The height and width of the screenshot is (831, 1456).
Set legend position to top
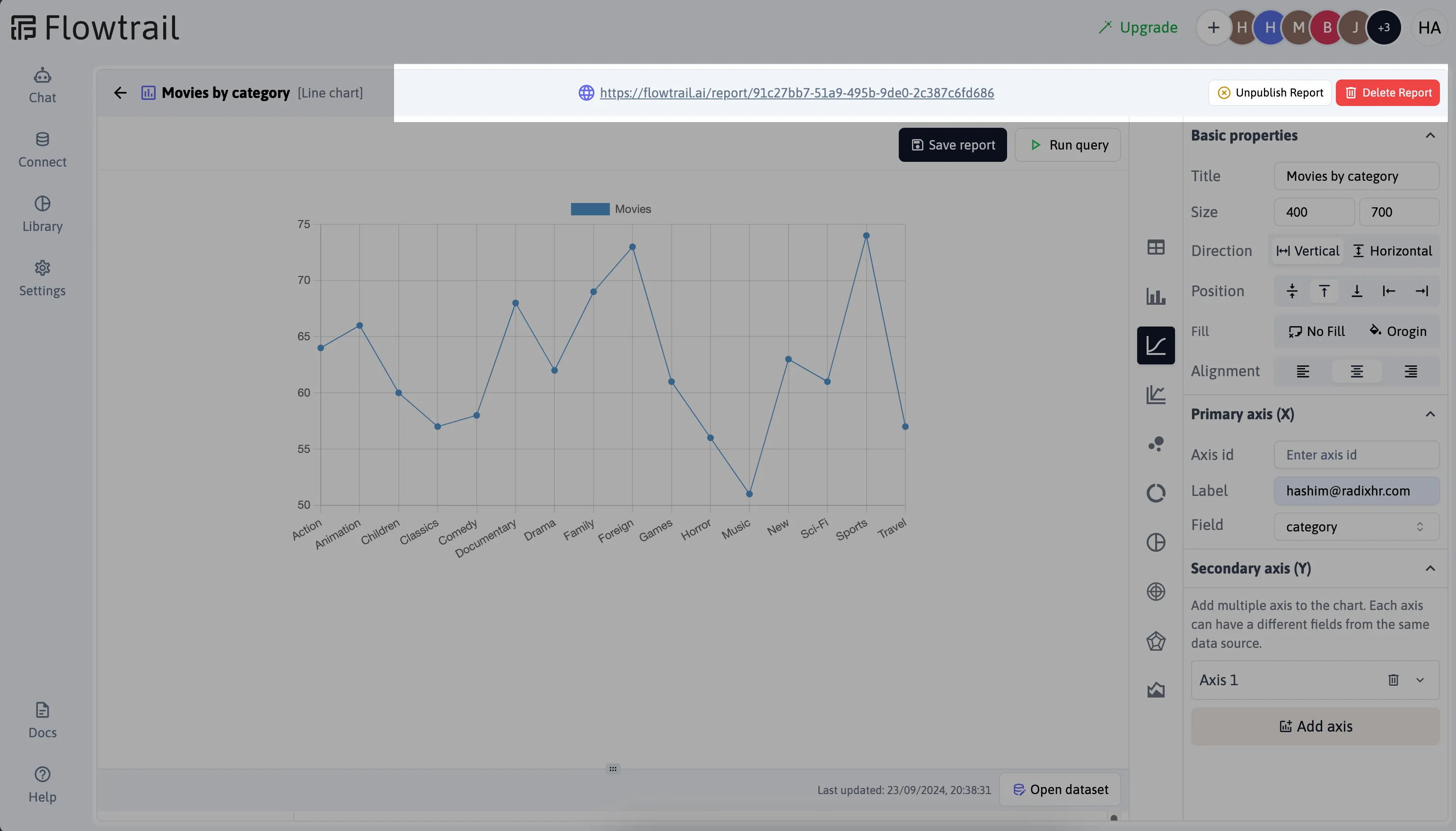coord(1324,291)
